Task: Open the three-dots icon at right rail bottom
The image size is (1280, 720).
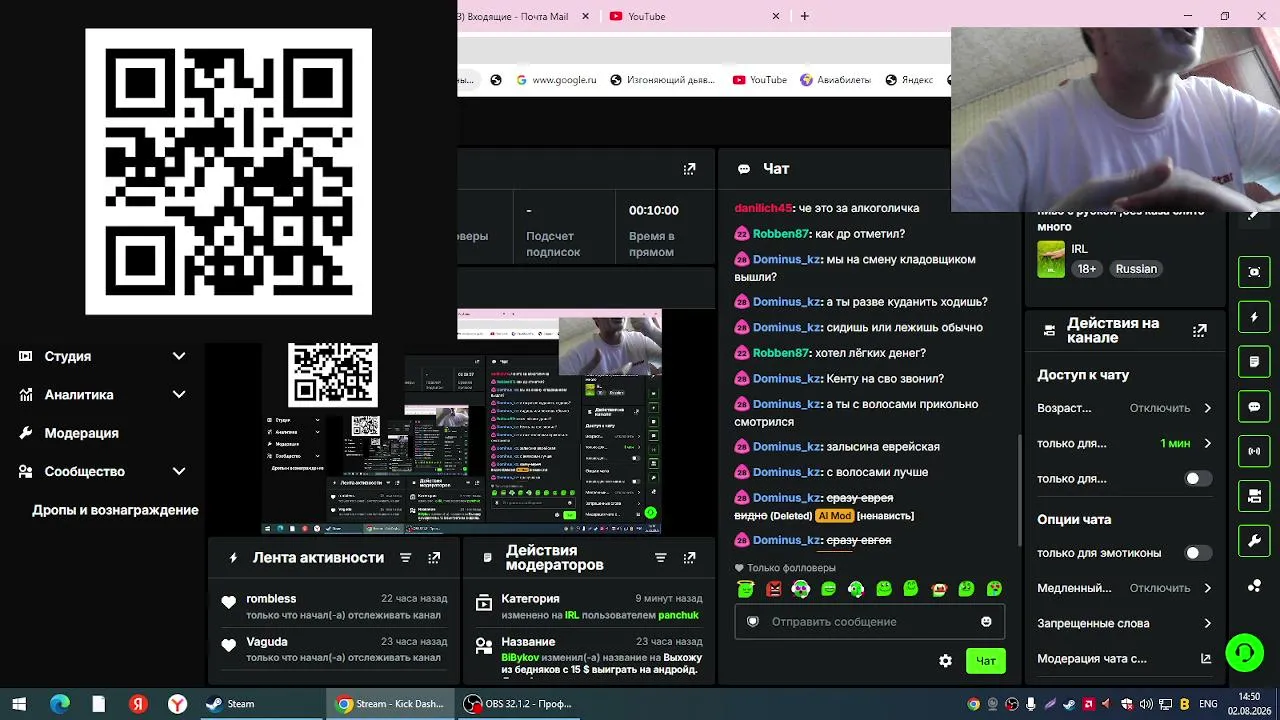Action: [1254, 586]
